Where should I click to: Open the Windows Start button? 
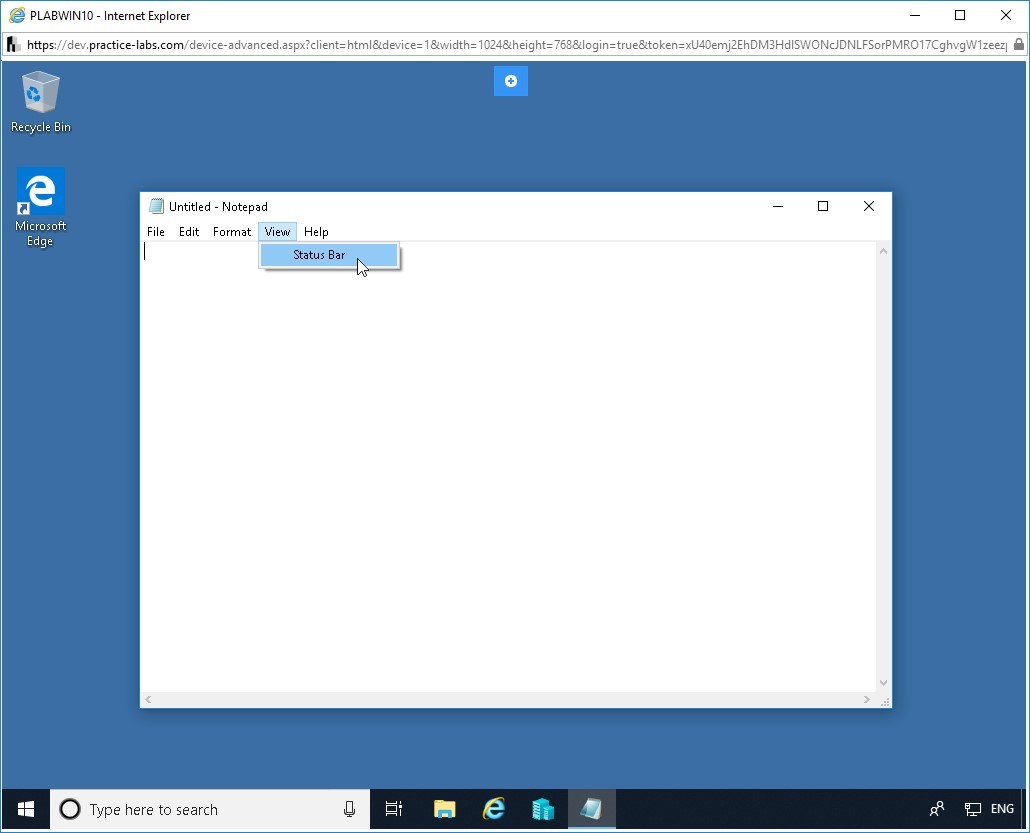pyautogui.click(x=26, y=809)
